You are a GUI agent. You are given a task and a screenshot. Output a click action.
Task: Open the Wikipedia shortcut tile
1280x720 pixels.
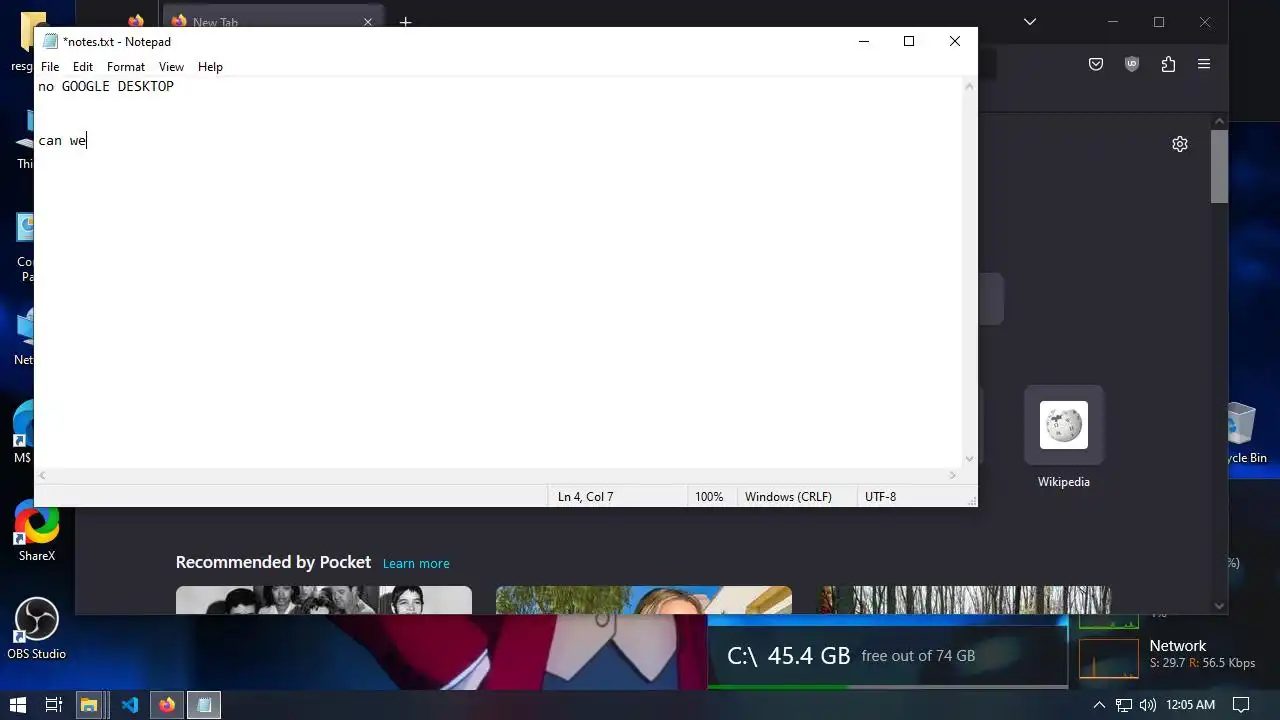pyautogui.click(x=1064, y=425)
